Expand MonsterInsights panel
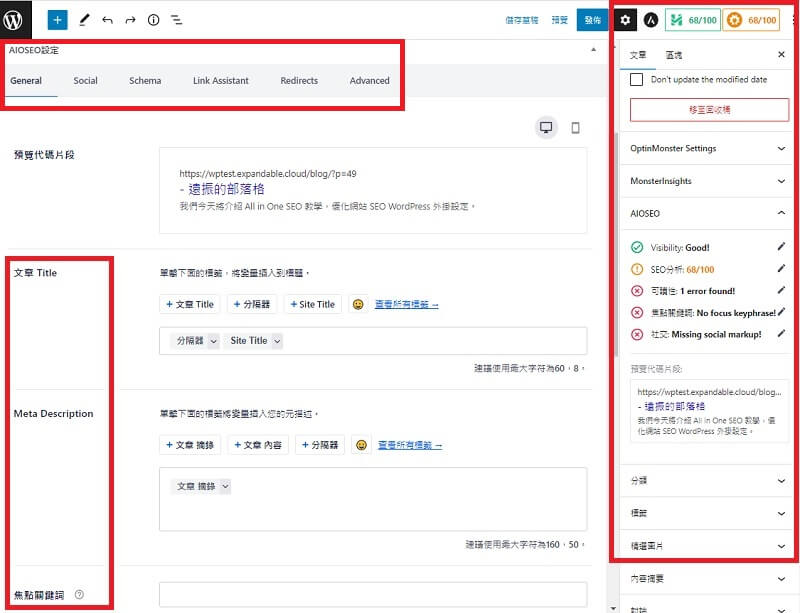This screenshot has height=613, width=800. pos(707,181)
